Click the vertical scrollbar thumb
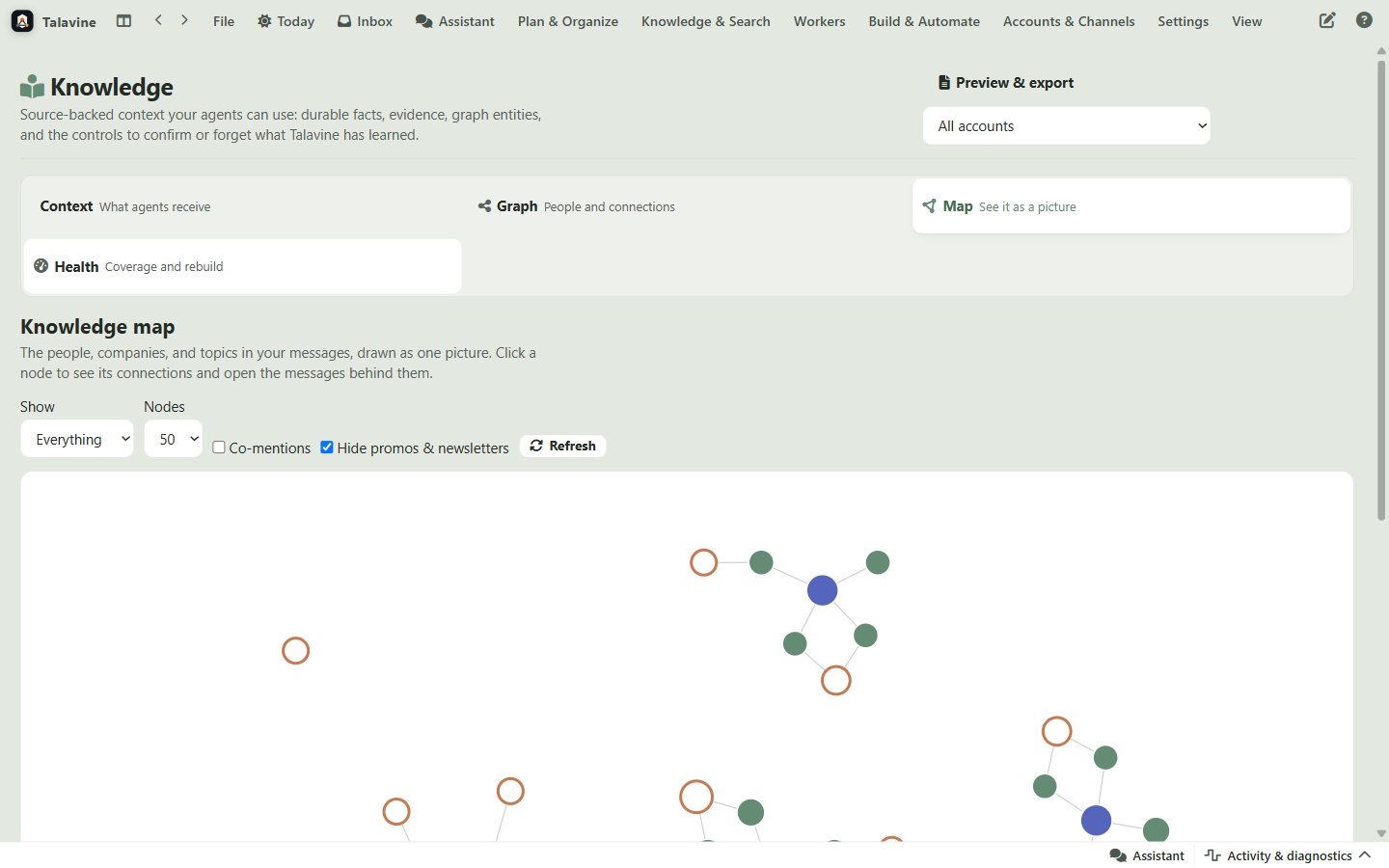1389x868 pixels. [x=1381, y=289]
